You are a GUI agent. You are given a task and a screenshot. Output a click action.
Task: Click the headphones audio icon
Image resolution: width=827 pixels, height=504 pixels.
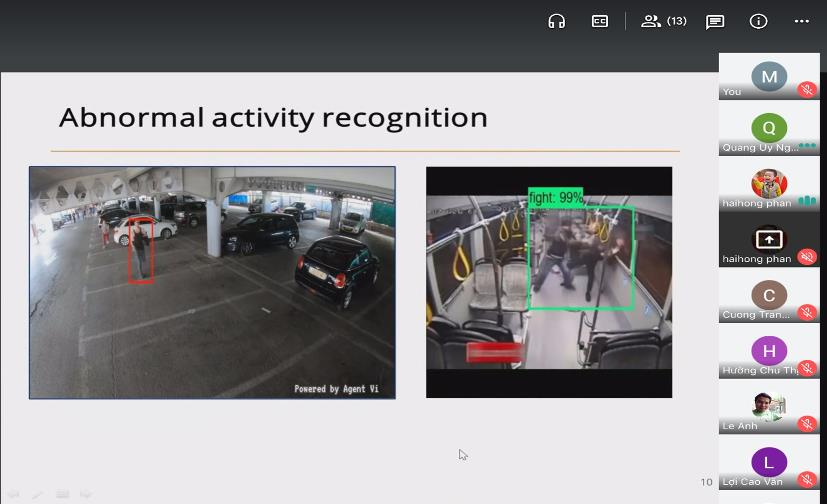557,21
